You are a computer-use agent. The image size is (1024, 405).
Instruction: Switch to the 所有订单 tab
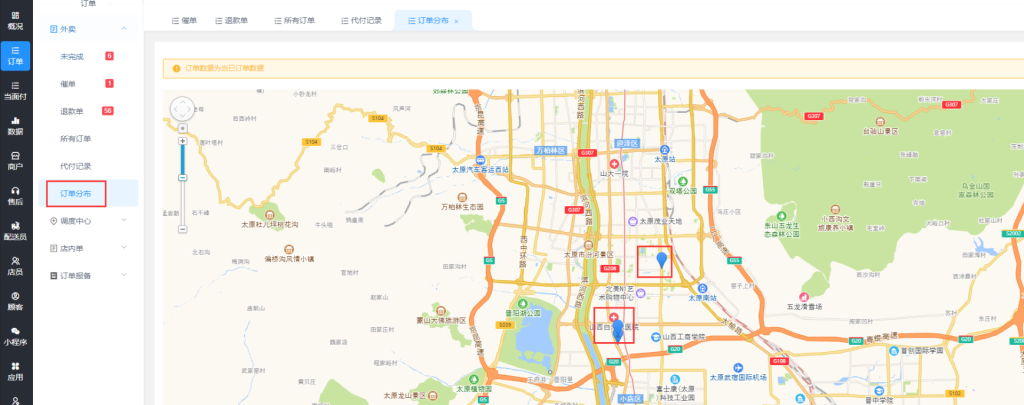pyautogui.click(x=293, y=20)
